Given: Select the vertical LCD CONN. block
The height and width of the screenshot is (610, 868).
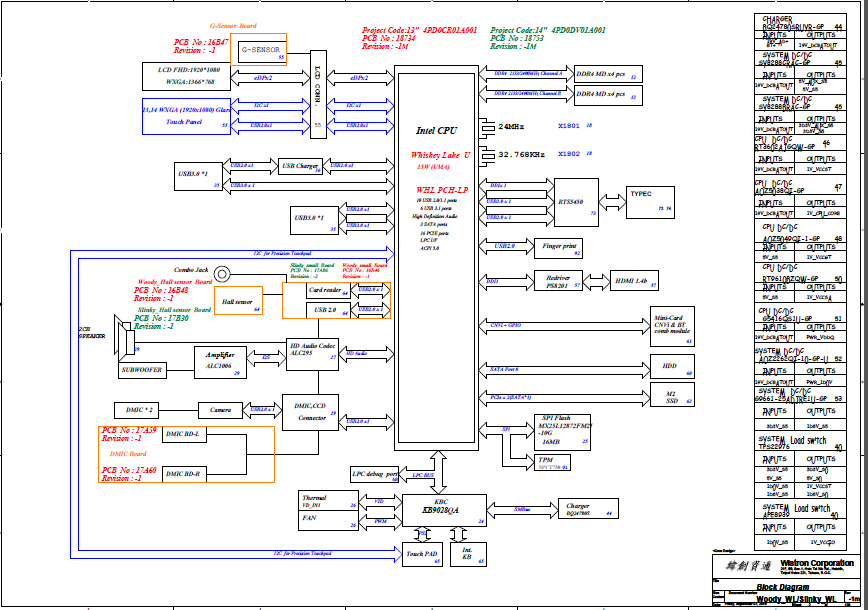Looking at the screenshot, I should (x=318, y=94).
